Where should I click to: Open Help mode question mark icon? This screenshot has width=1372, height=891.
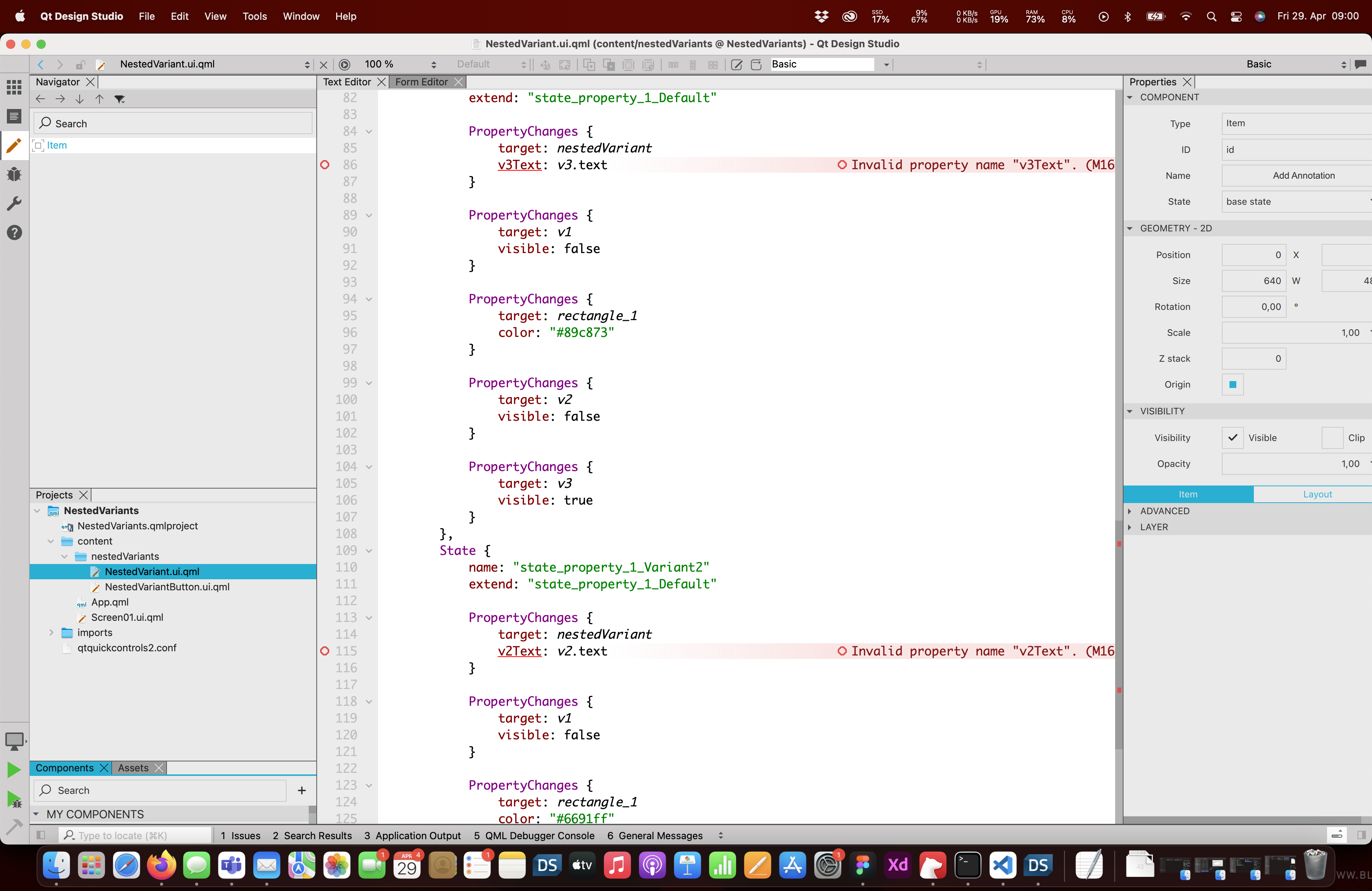pyautogui.click(x=14, y=232)
